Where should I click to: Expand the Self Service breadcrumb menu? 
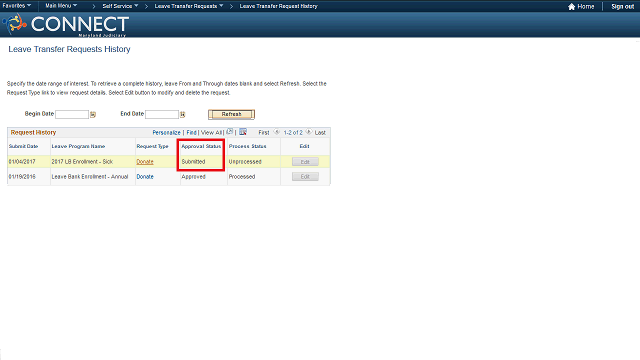(x=120, y=6)
